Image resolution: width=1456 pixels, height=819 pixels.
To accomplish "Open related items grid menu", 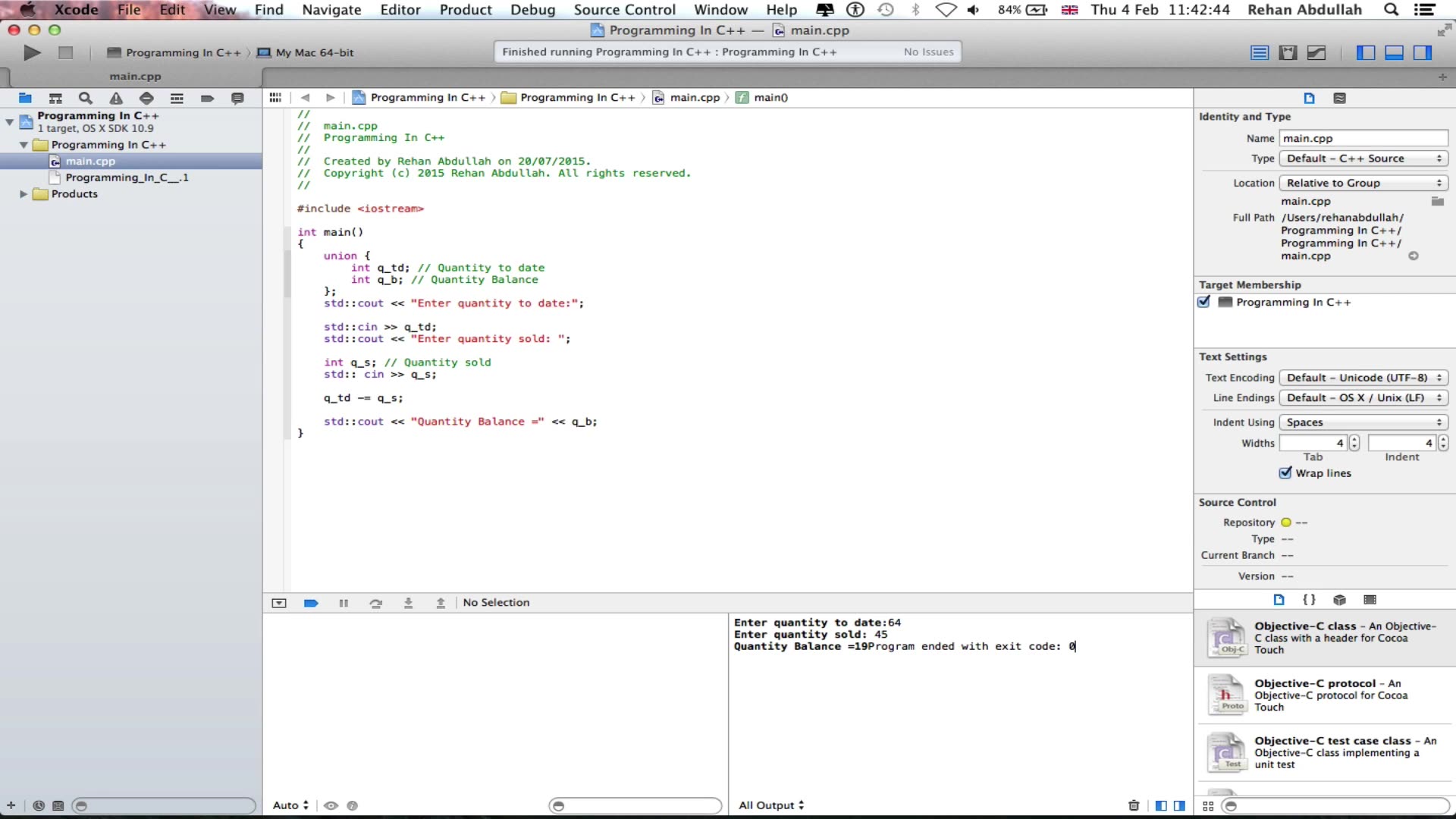I will pos(275,97).
